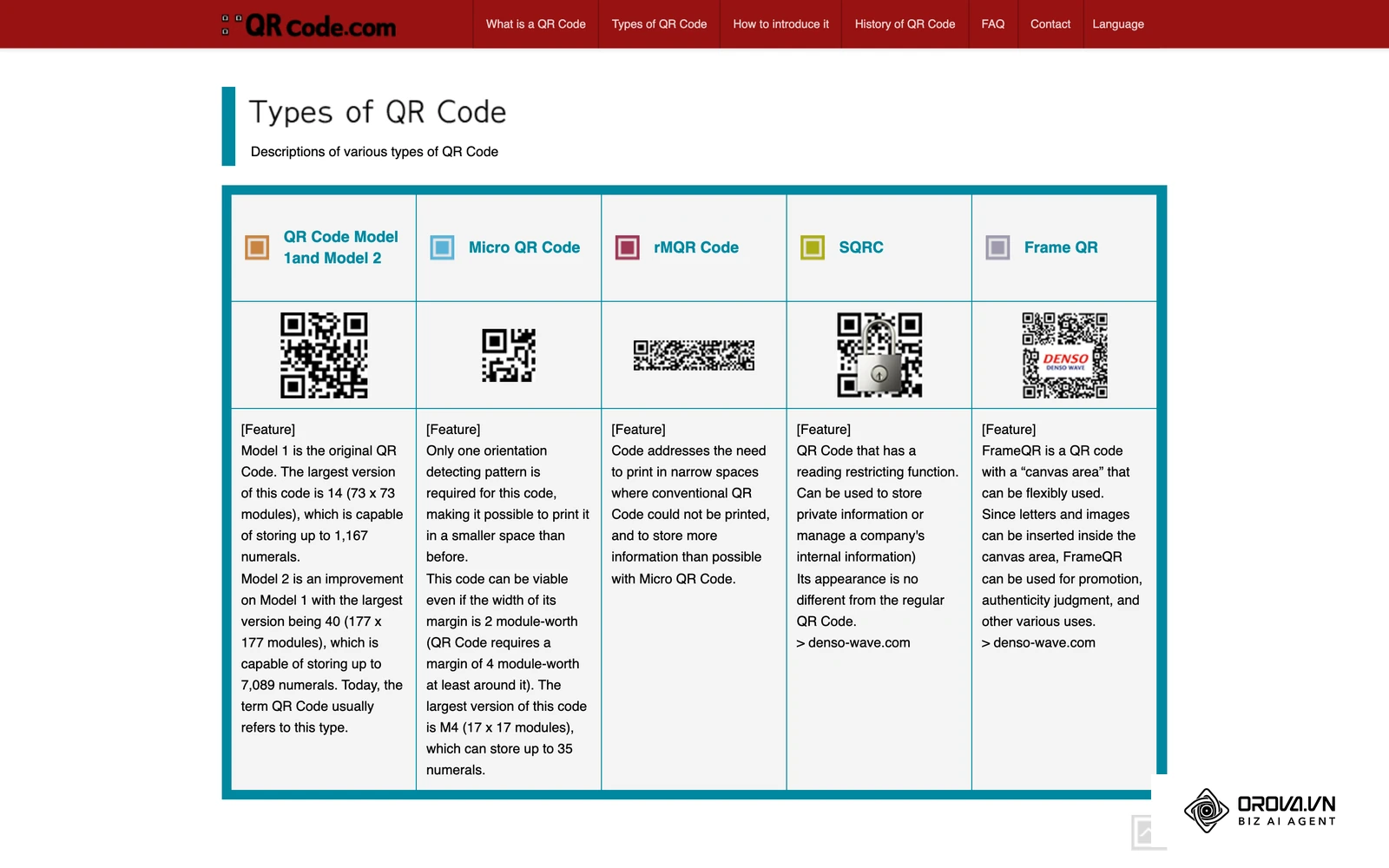Click the Micro QR Code sample image
The image size is (1389, 868).
[509, 355]
